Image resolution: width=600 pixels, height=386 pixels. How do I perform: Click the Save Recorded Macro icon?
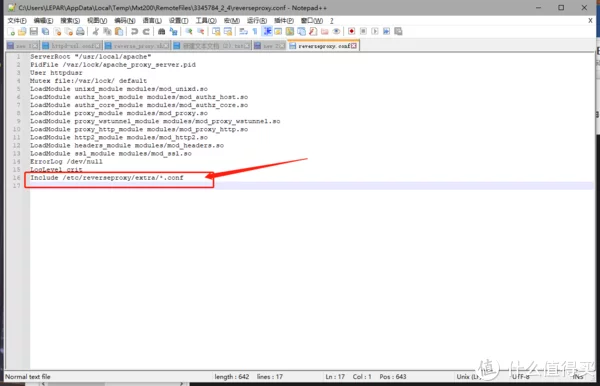click(398, 32)
